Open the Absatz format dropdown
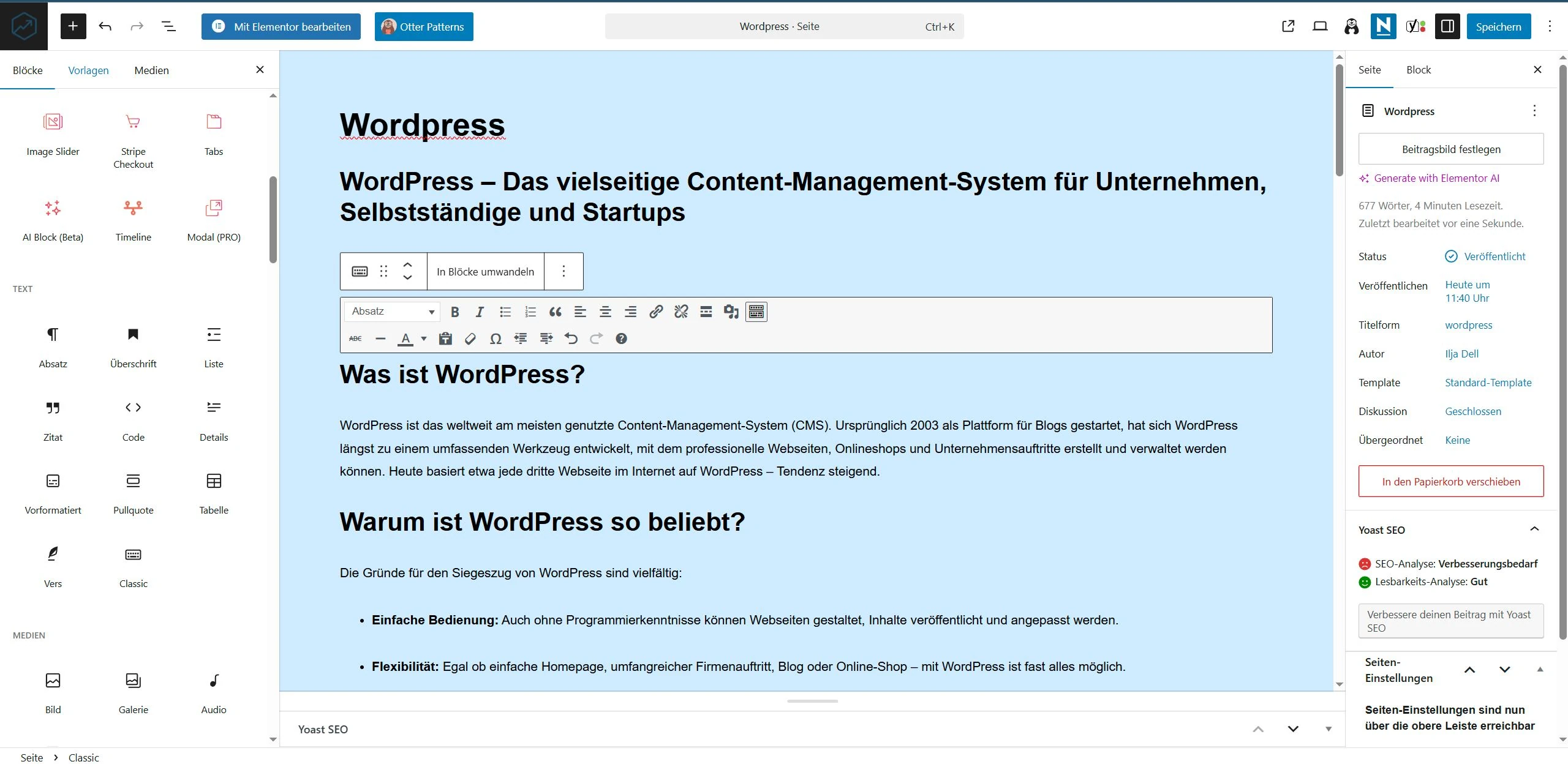Image resolution: width=1568 pixels, height=767 pixels. click(392, 312)
